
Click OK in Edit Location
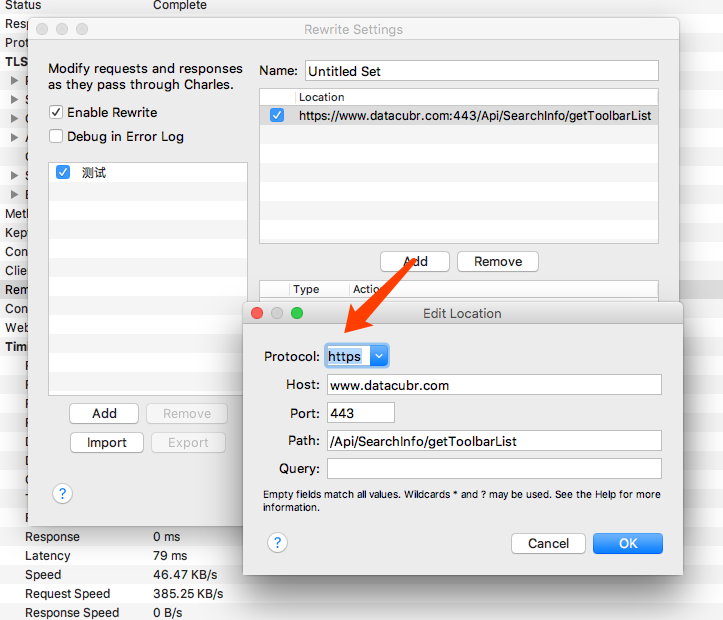pos(628,543)
